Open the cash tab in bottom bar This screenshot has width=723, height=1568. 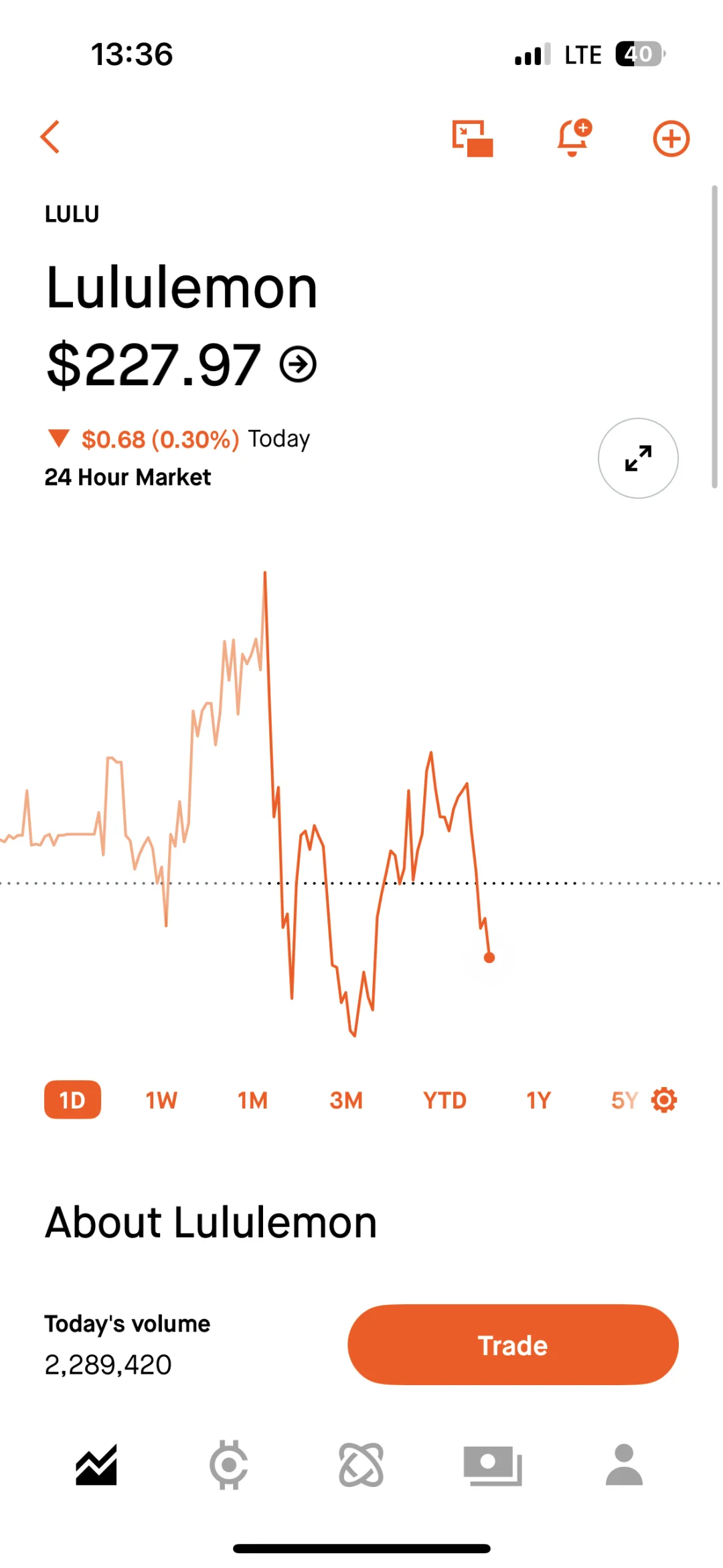[x=493, y=1465]
